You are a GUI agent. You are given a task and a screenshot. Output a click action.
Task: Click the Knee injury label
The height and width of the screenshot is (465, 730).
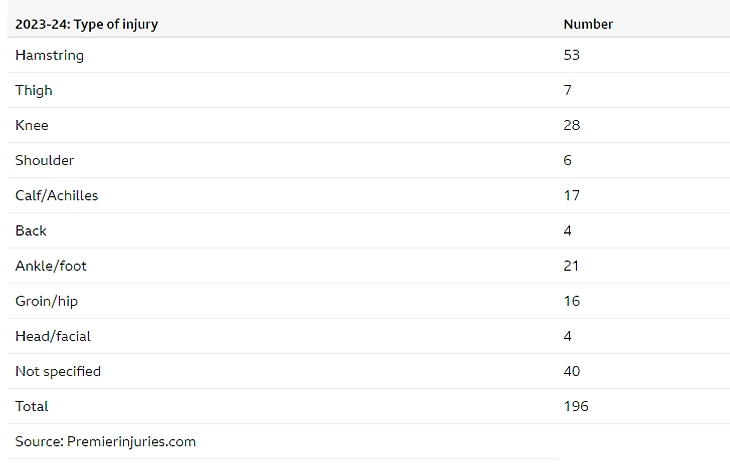31,125
